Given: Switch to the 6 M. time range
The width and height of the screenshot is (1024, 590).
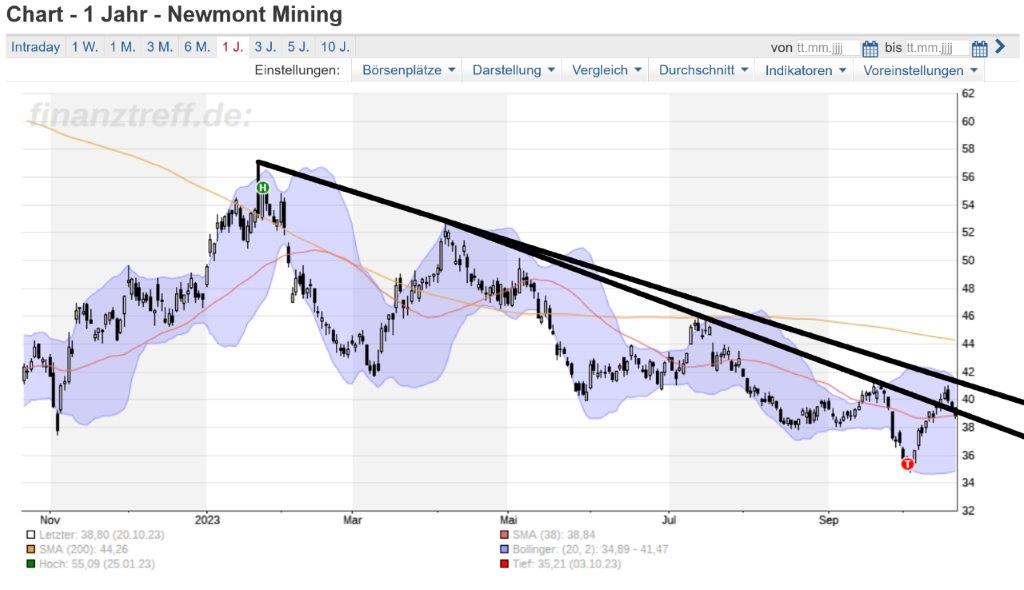Looking at the screenshot, I should tap(197, 47).
